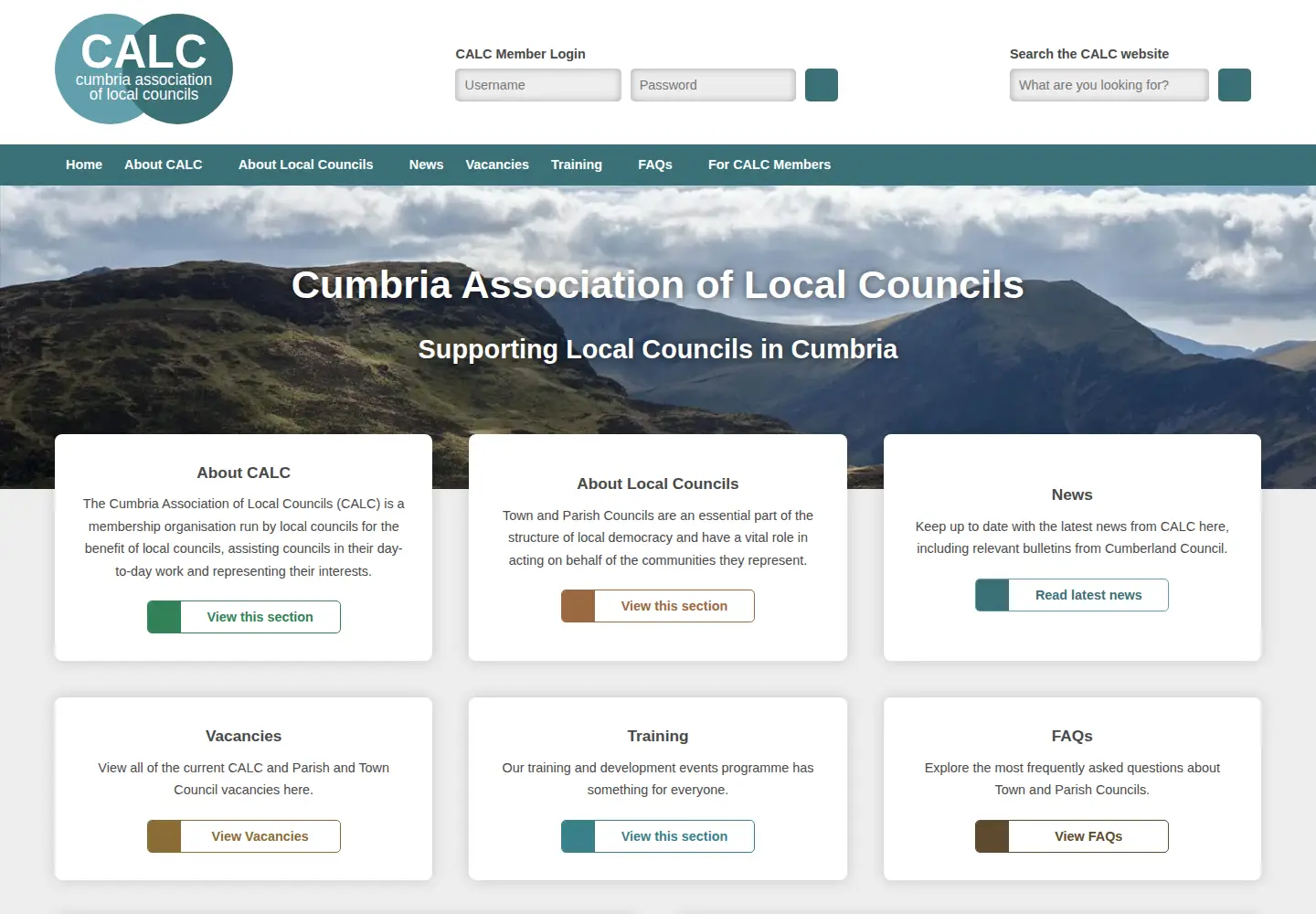Screen dimensions: 1316x914
Task: Click the 'FAQs' card heading
Action: coord(1072,736)
